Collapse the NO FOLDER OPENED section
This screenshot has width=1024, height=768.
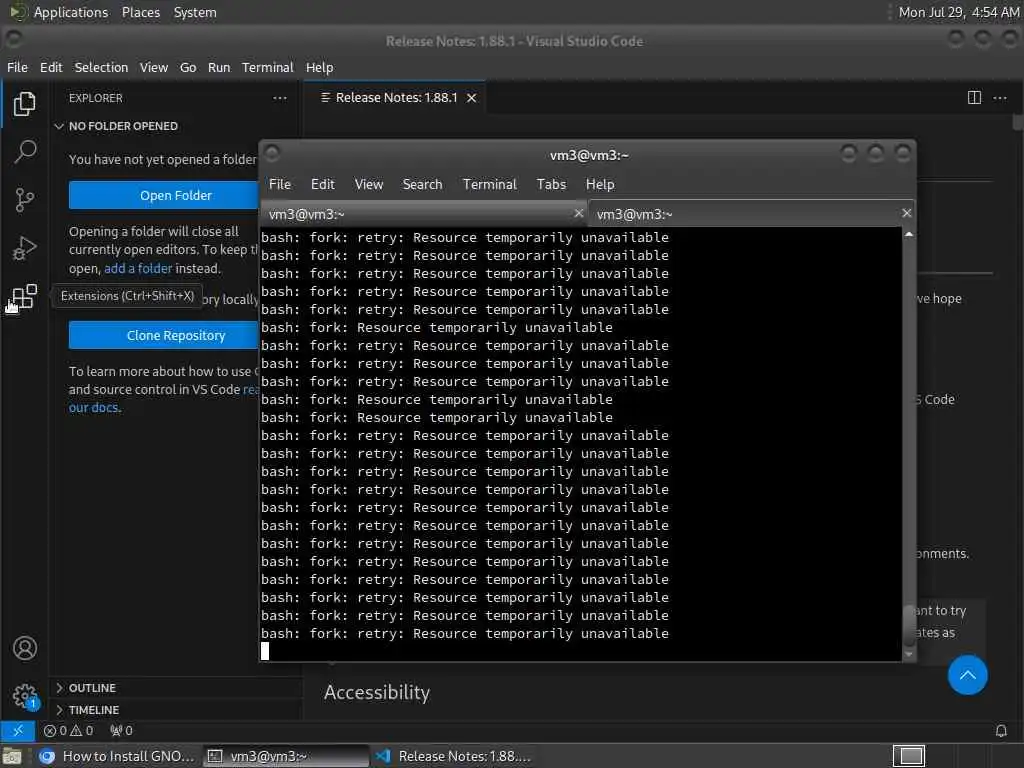(x=59, y=126)
